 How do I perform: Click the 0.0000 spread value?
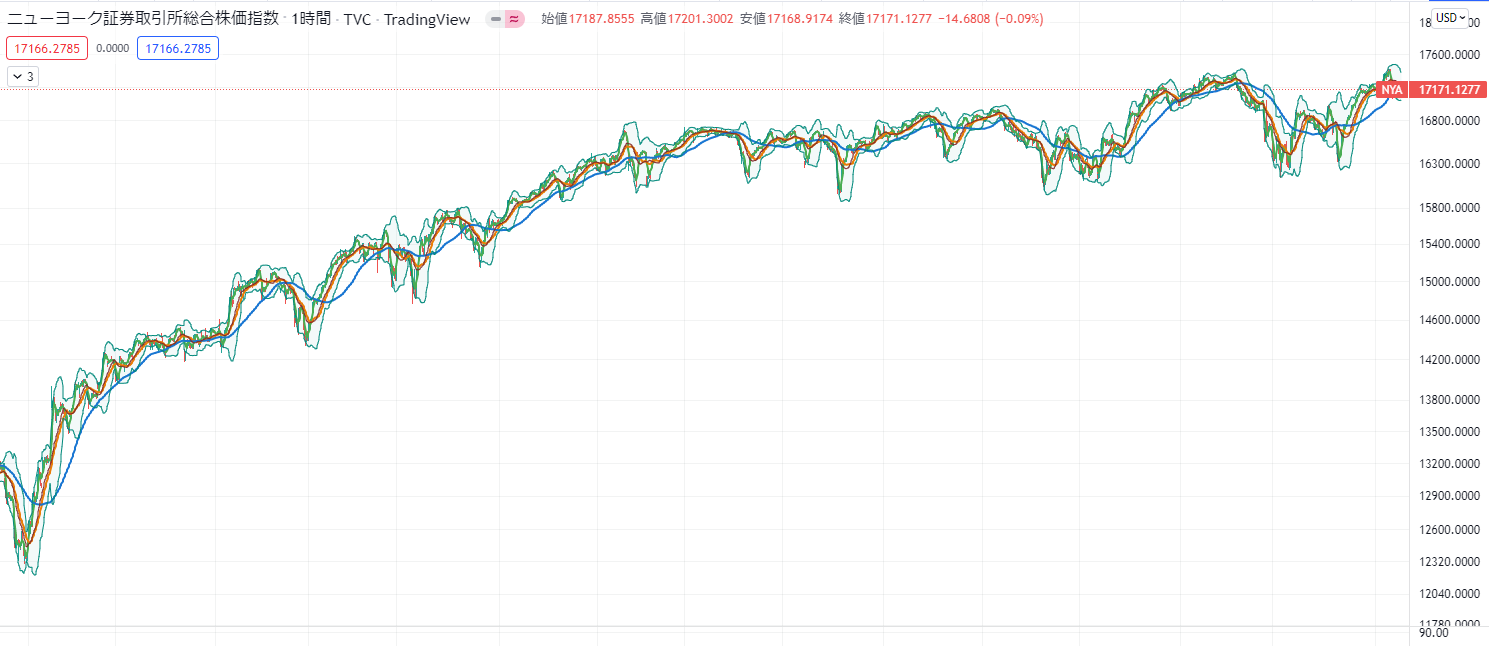(x=112, y=48)
